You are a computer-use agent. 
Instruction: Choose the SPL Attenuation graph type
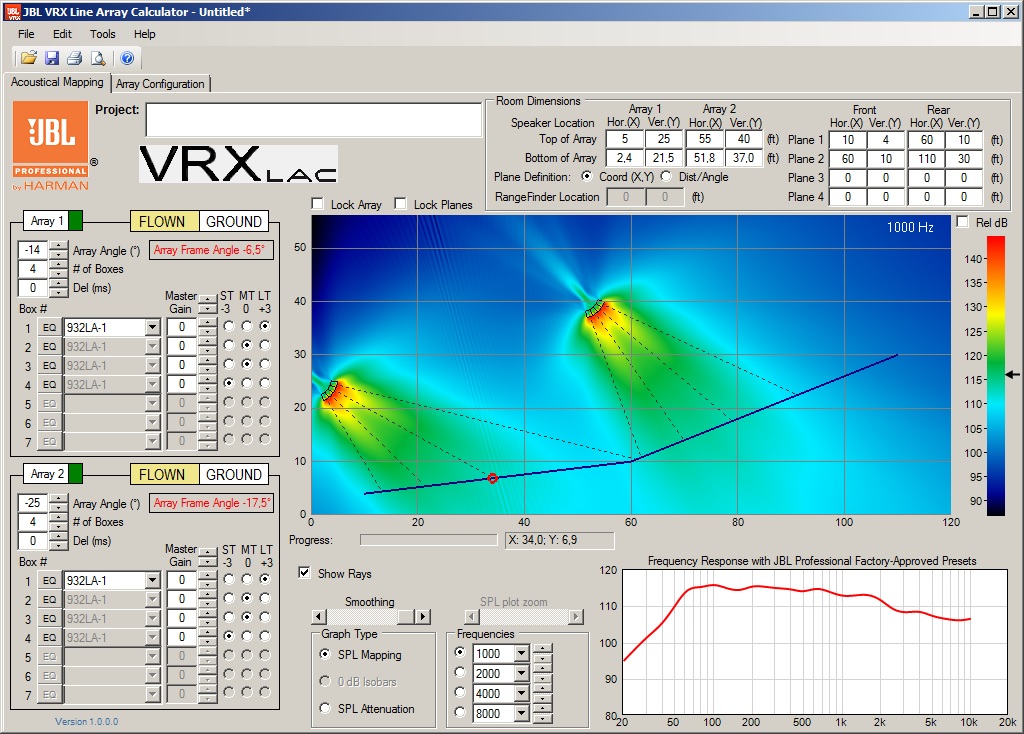(325, 708)
